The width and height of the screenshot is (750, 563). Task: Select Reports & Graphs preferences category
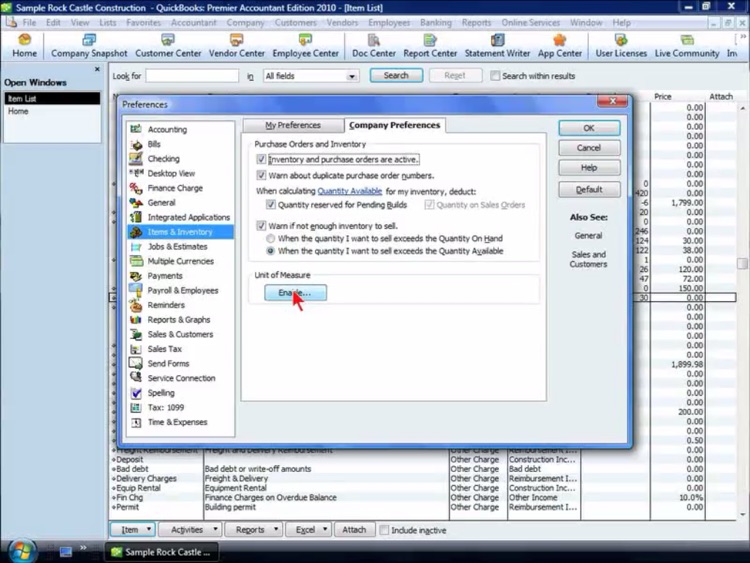click(x=181, y=320)
